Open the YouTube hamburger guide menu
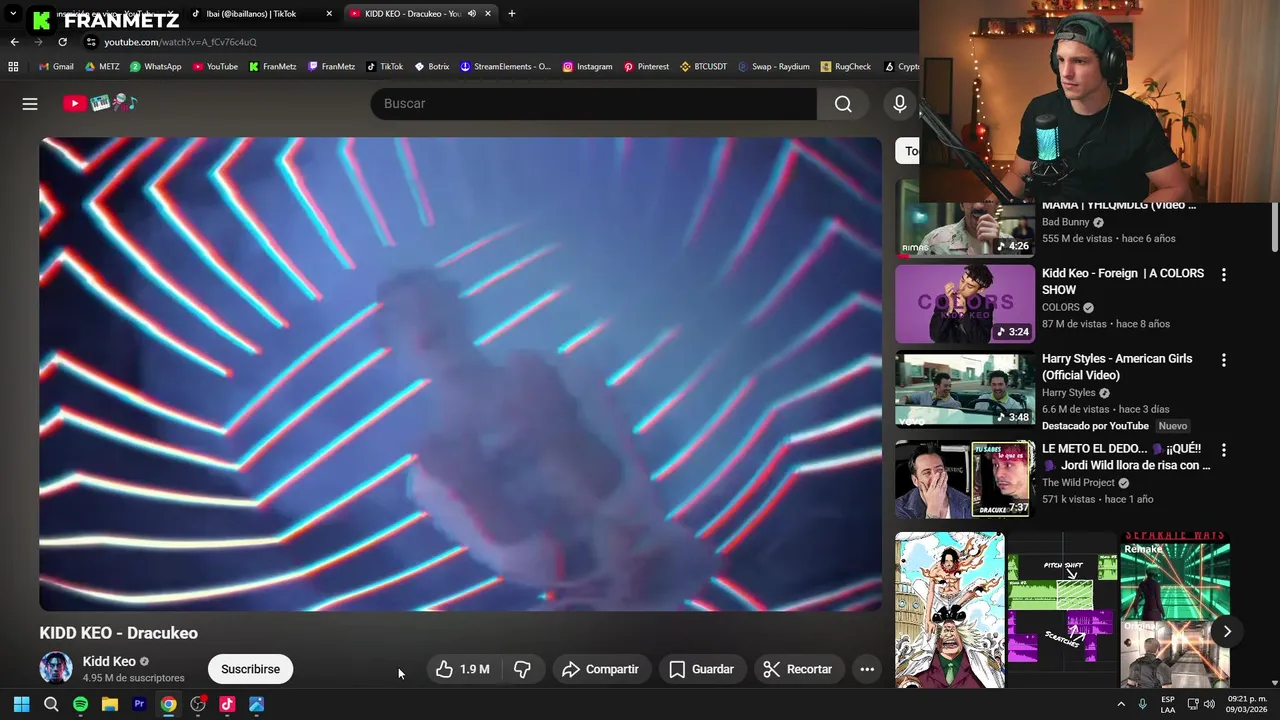1280x720 pixels. [x=30, y=104]
